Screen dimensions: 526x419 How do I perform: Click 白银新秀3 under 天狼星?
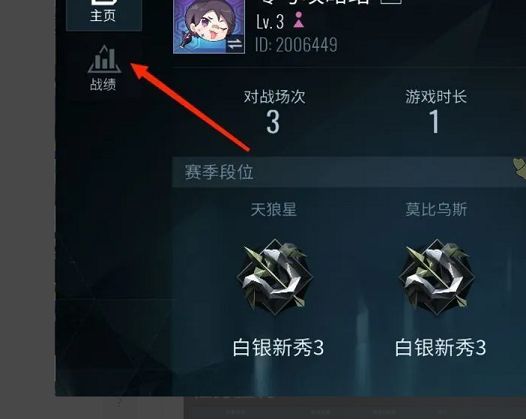click(278, 348)
